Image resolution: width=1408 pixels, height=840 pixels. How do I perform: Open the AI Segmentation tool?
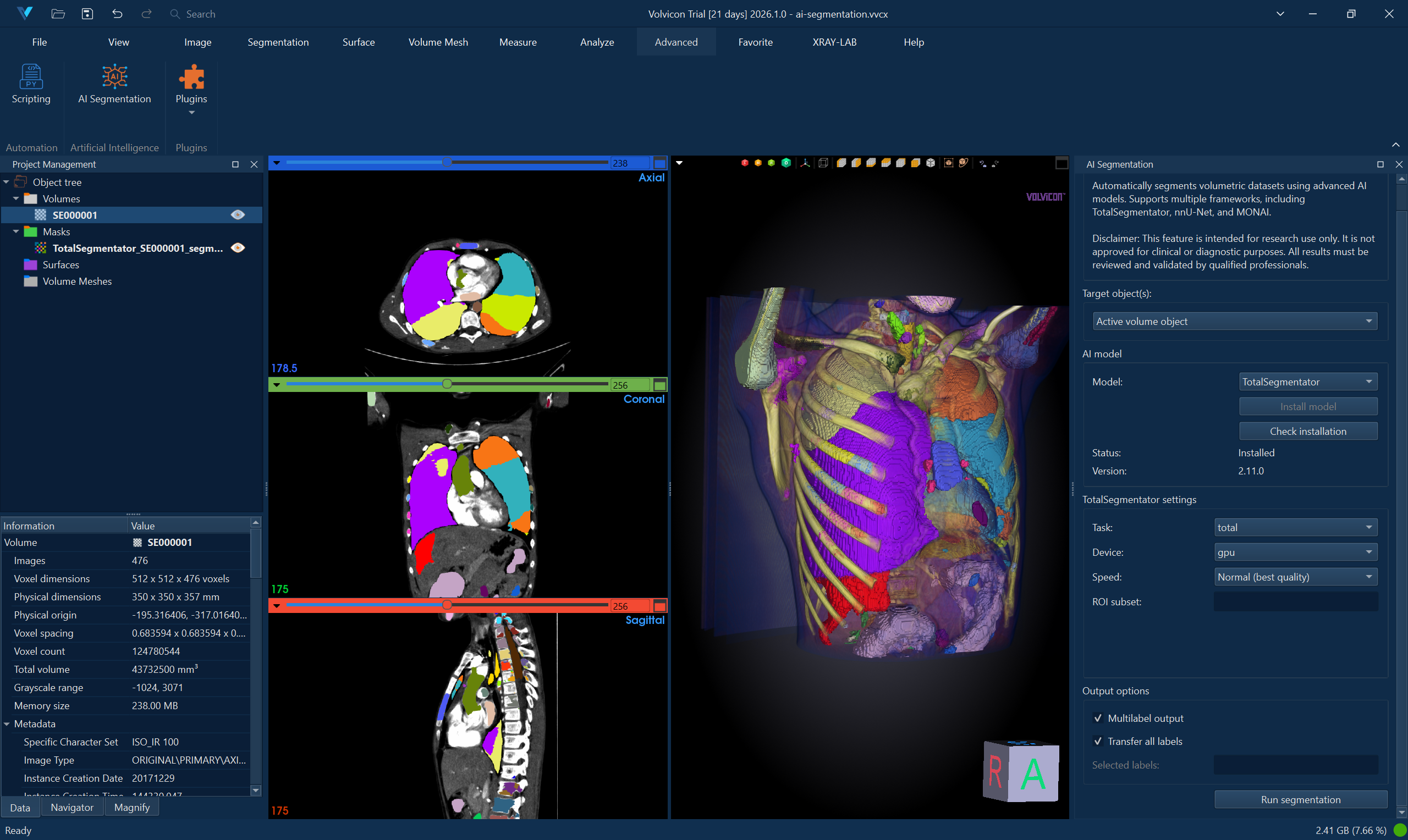point(114,84)
